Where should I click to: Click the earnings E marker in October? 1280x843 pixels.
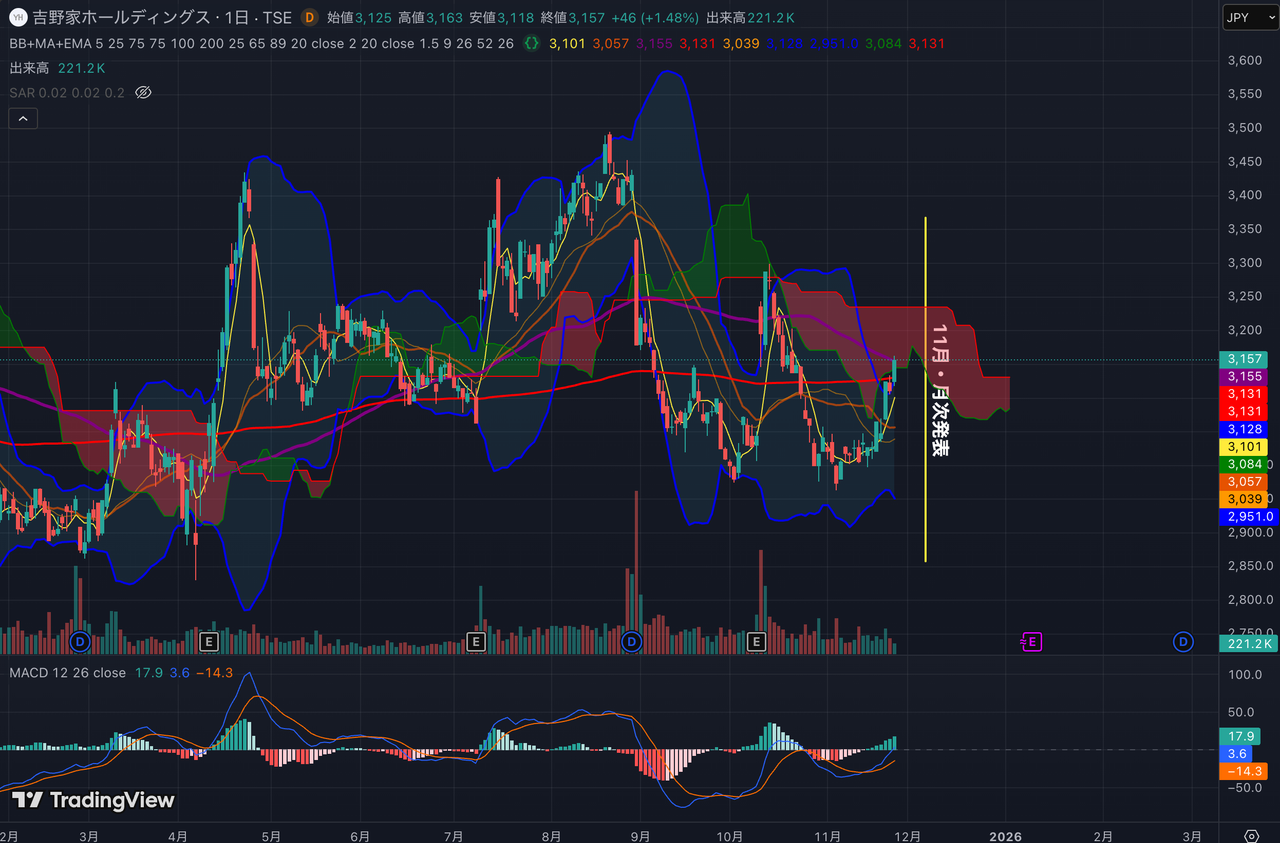[756, 641]
